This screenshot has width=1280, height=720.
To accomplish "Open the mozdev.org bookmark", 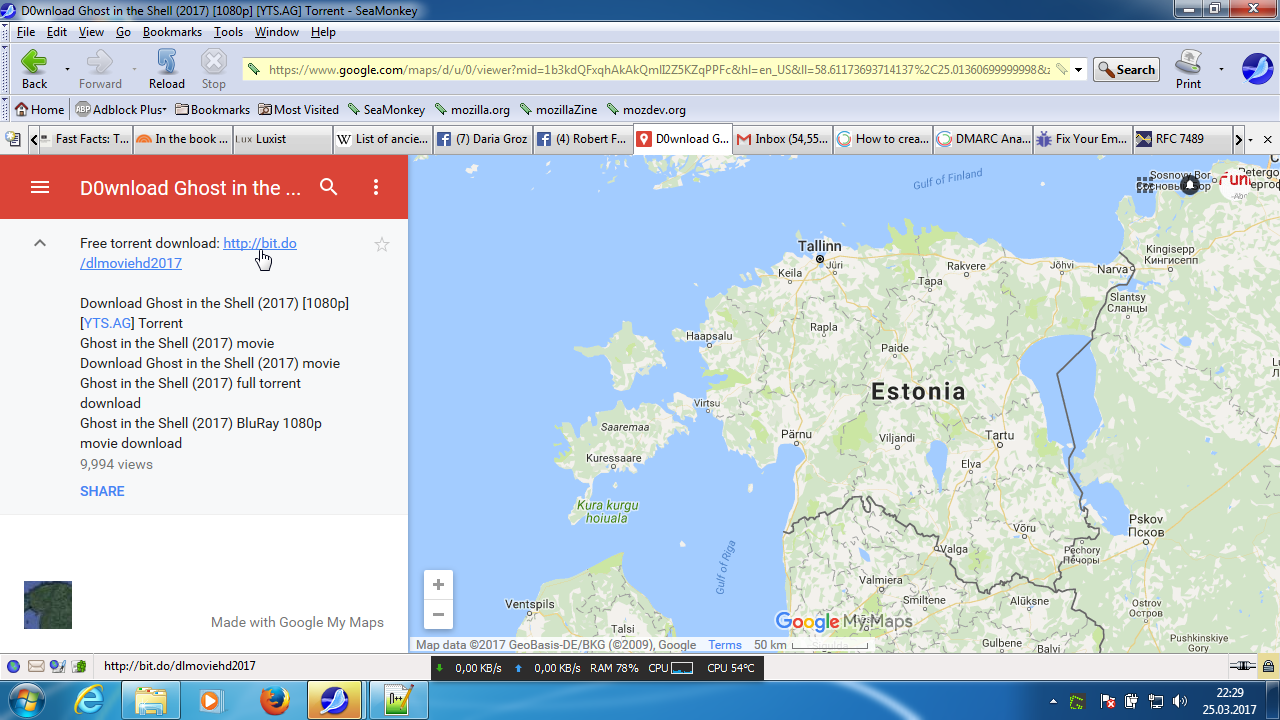I will coord(645,110).
